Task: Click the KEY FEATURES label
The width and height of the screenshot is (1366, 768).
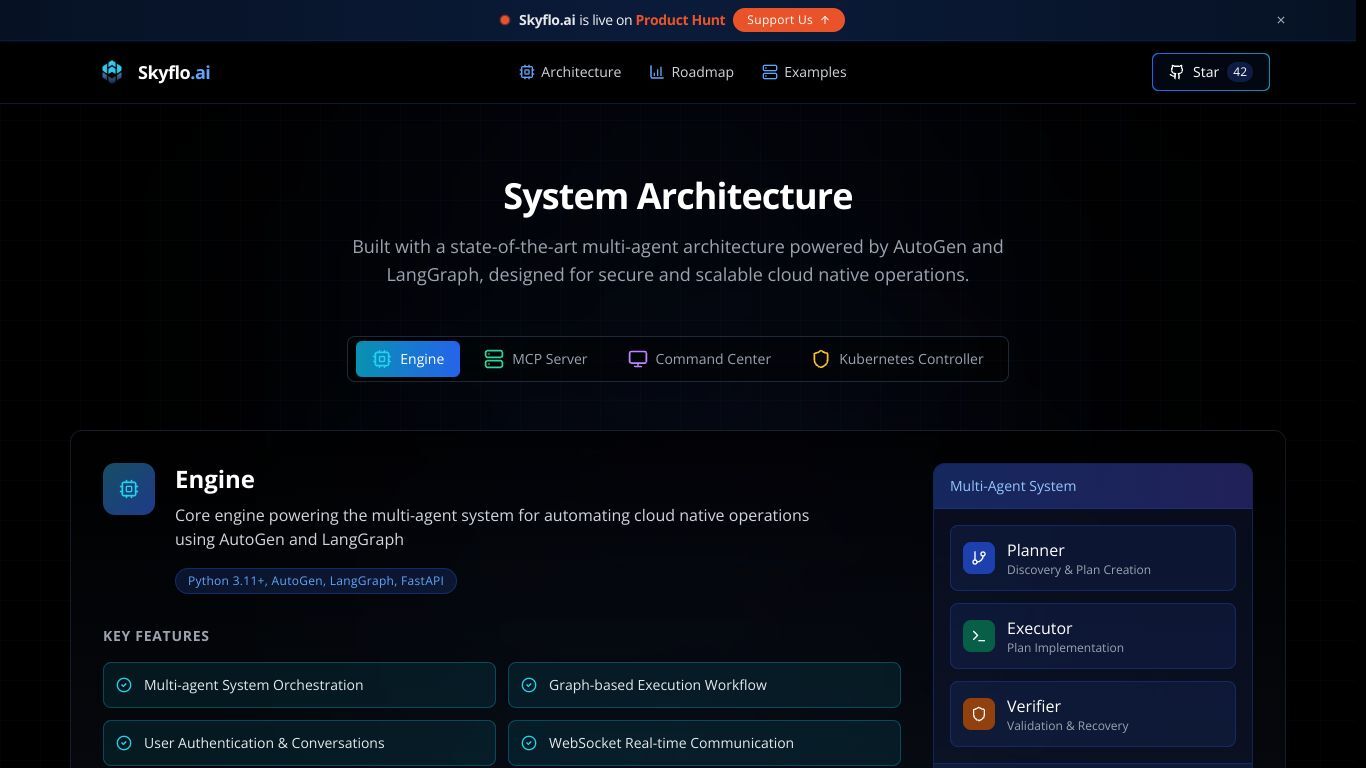Action: 156,636
